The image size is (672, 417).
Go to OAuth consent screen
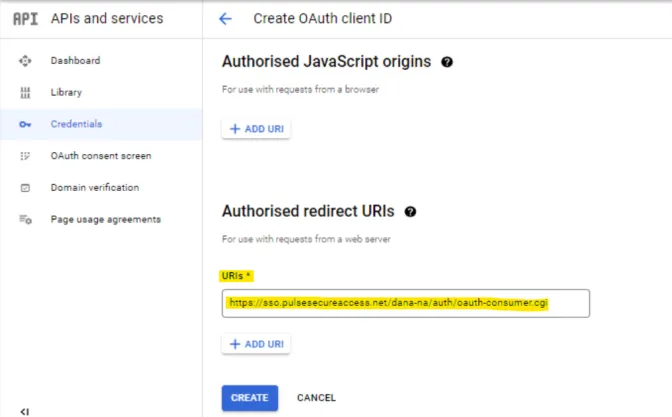(x=101, y=156)
